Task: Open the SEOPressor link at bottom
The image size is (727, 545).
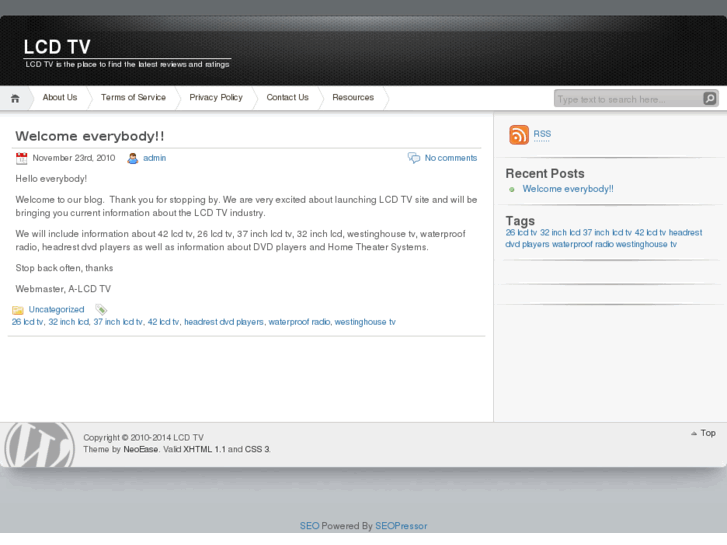Action: pos(401,526)
